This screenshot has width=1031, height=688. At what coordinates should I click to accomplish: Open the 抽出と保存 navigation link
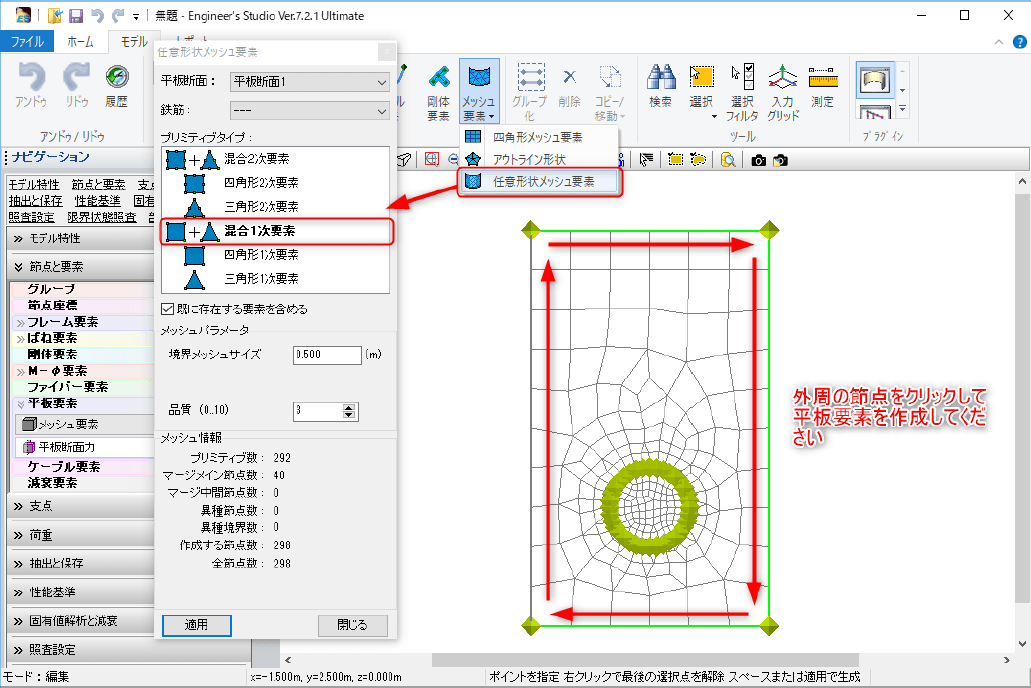tap(36, 201)
